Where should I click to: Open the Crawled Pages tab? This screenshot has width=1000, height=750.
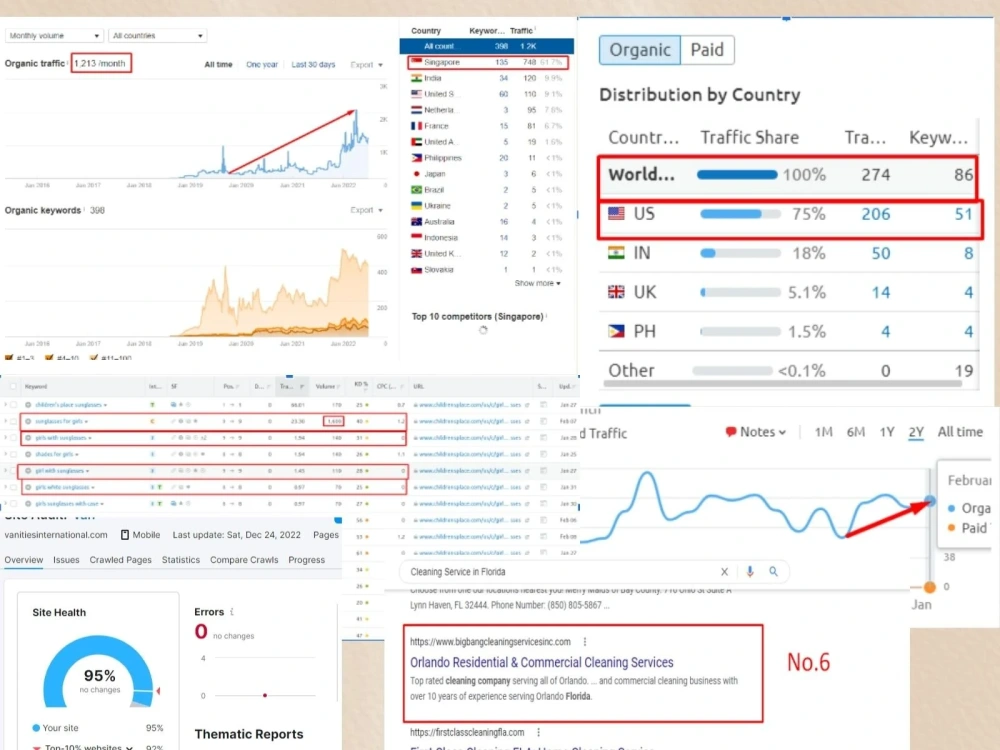(x=121, y=559)
